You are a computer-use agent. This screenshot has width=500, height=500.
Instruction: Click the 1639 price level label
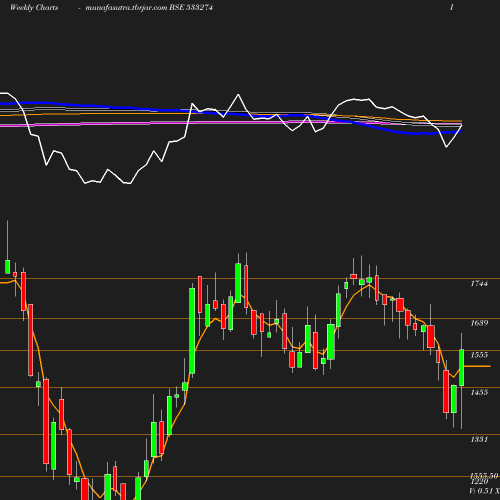tap(479, 323)
